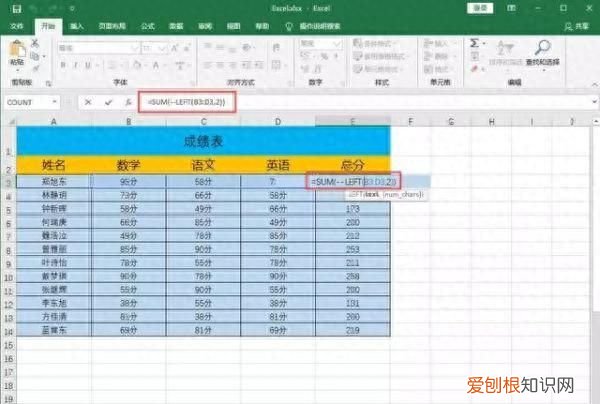This screenshot has width=600, height=404.
Task: Expand the formula bar chevron
Action: coord(594,102)
